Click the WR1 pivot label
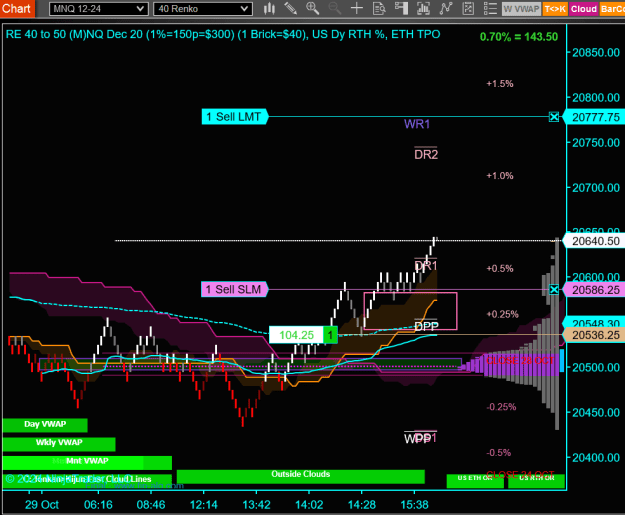Image resolution: width=625 pixels, height=515 pixels. [417, 124]
